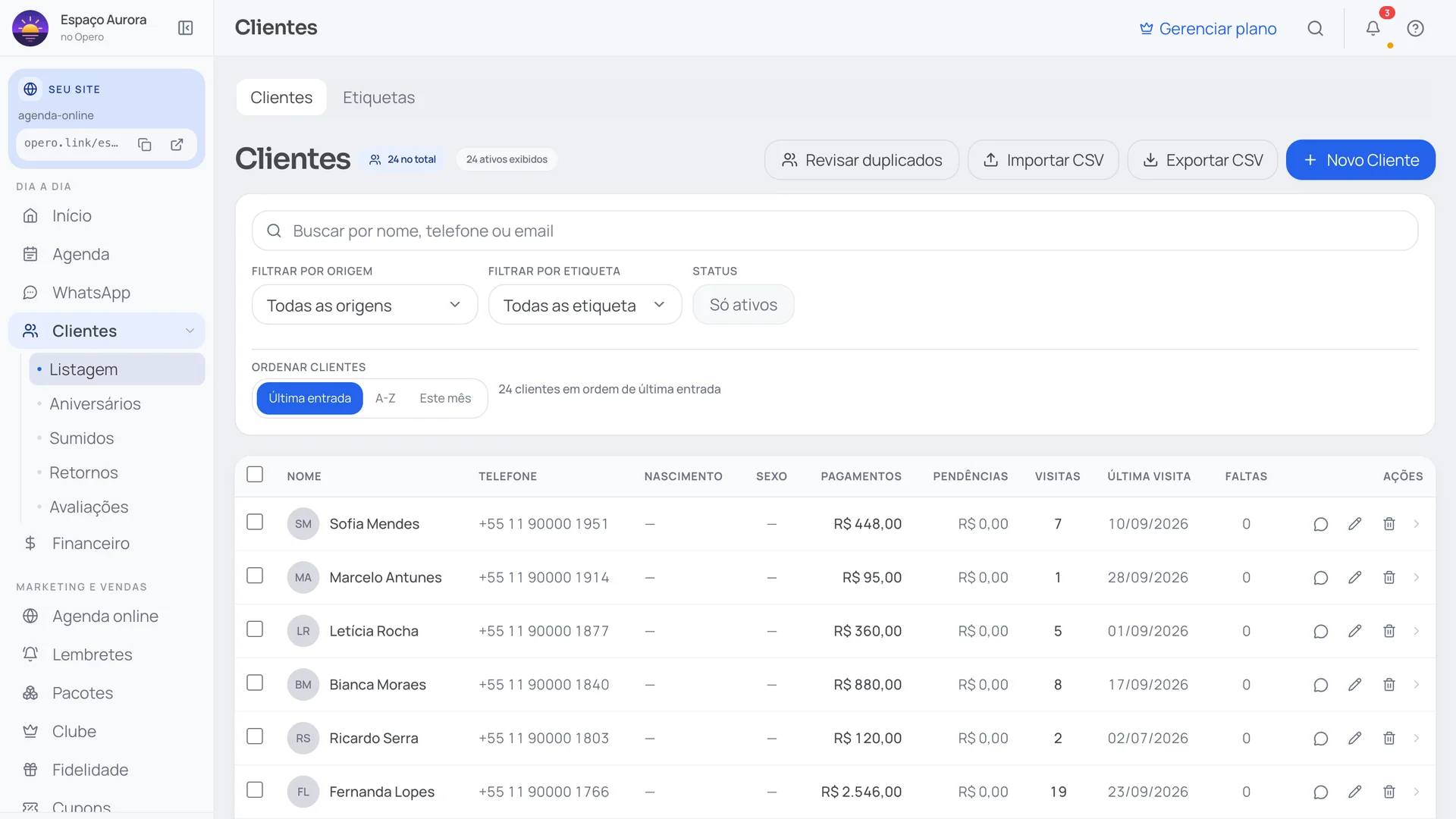Edit Ricardo Serra with pencil icon
Viewport: 1456px width, 819px height.
[x=1354, y=739]
